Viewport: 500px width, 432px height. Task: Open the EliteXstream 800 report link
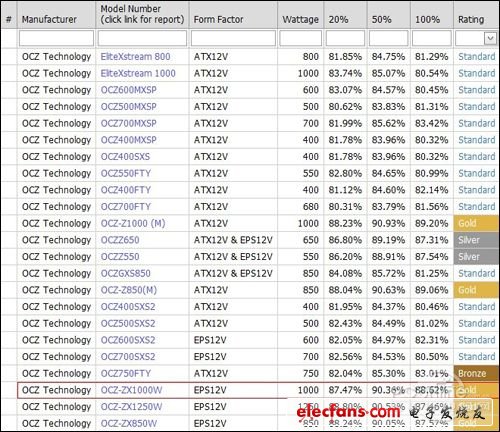tap(135, 57)
